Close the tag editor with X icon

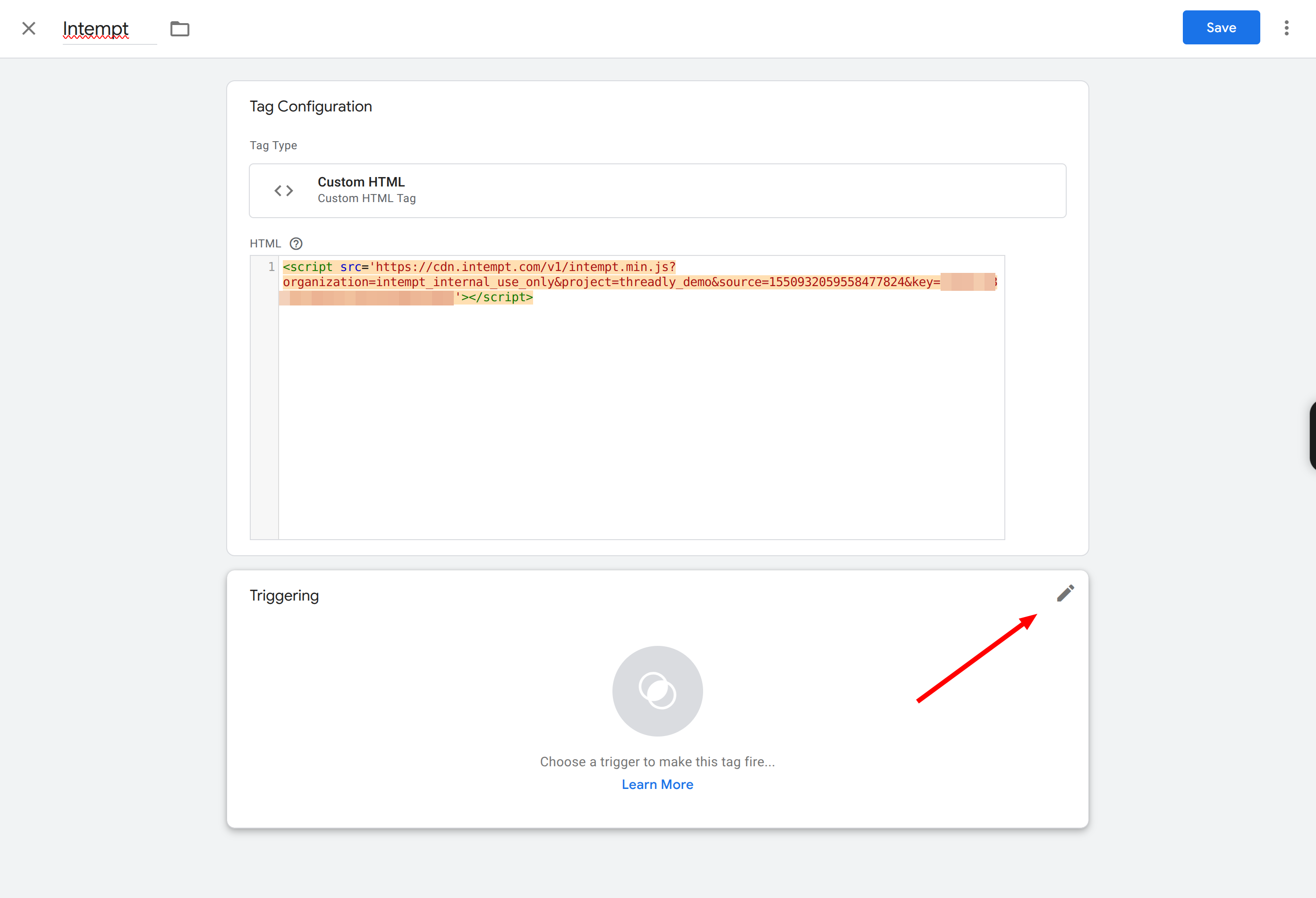[x=29, y=28]
